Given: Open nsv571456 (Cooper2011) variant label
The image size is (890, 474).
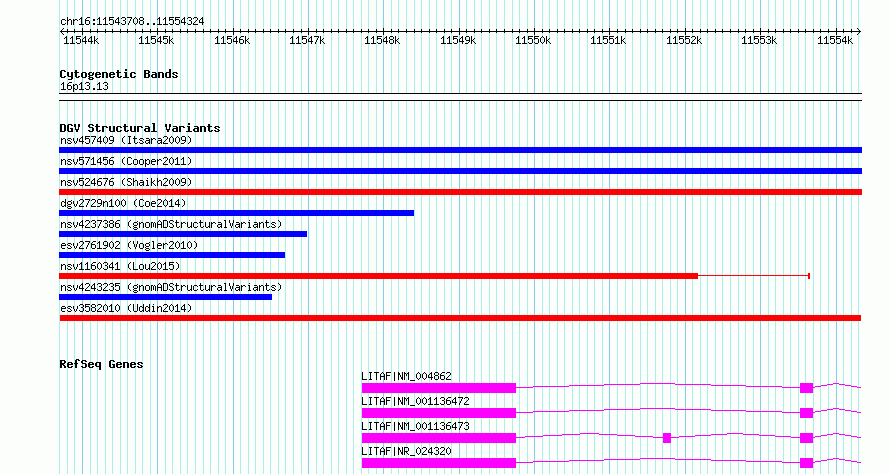Looking at the screenshot, I should (x=126, y=161).
